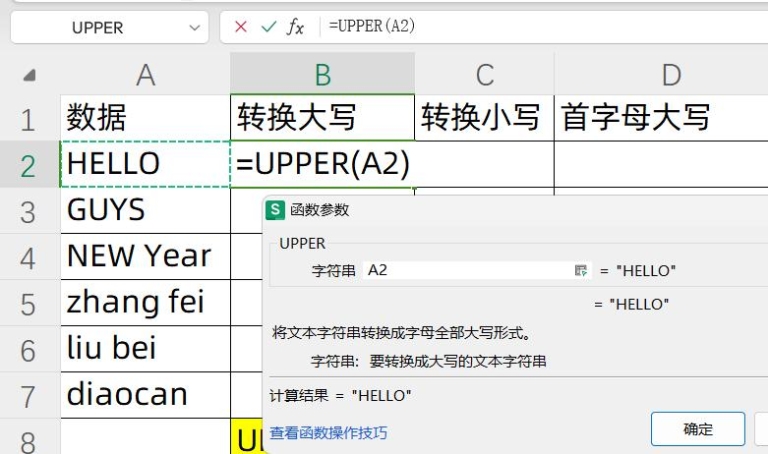Select row 6 header
Screen dimensions: 768x454
29,349
